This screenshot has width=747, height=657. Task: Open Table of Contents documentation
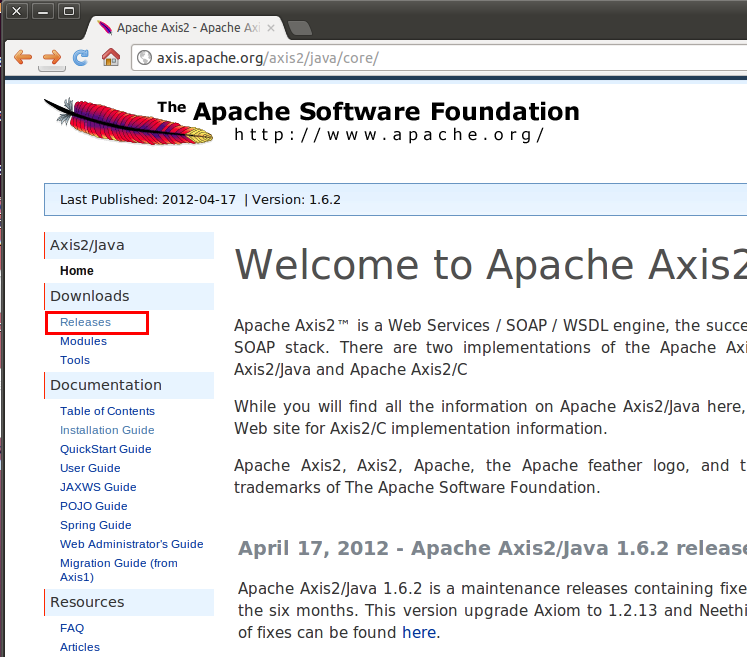[x=107, y=411]
